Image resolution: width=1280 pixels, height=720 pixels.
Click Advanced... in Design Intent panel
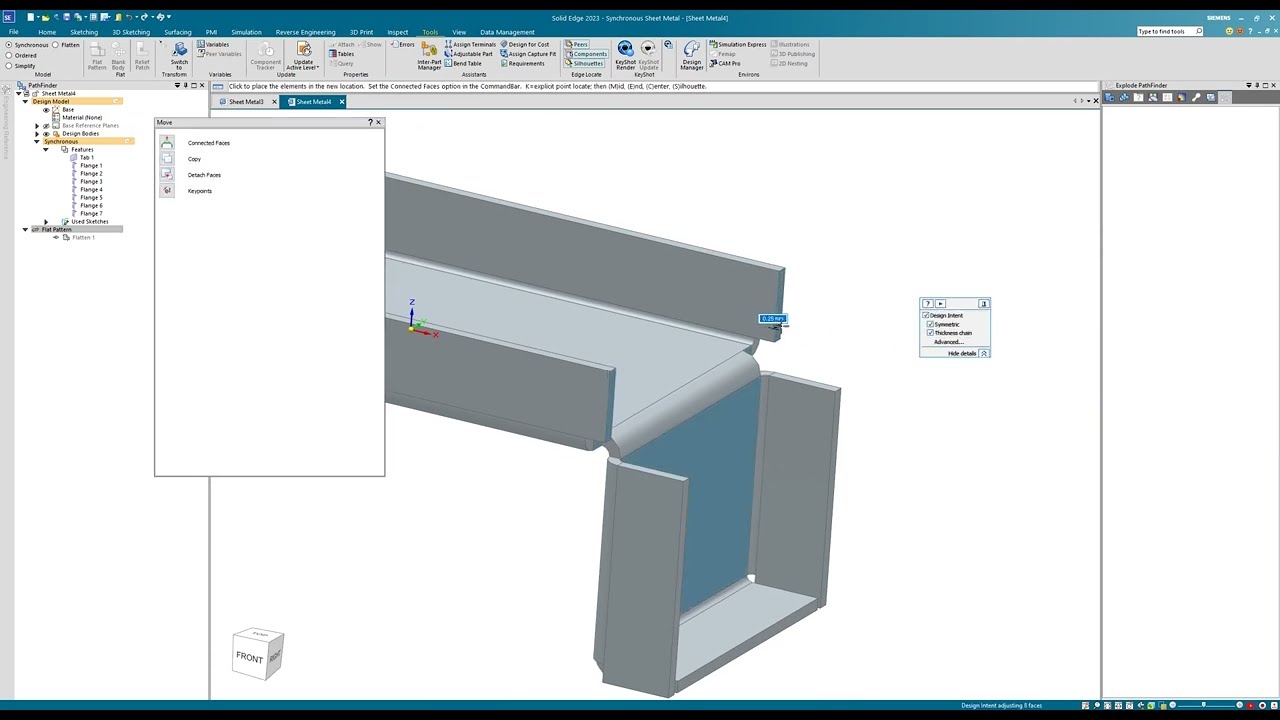tap(949, 342)
